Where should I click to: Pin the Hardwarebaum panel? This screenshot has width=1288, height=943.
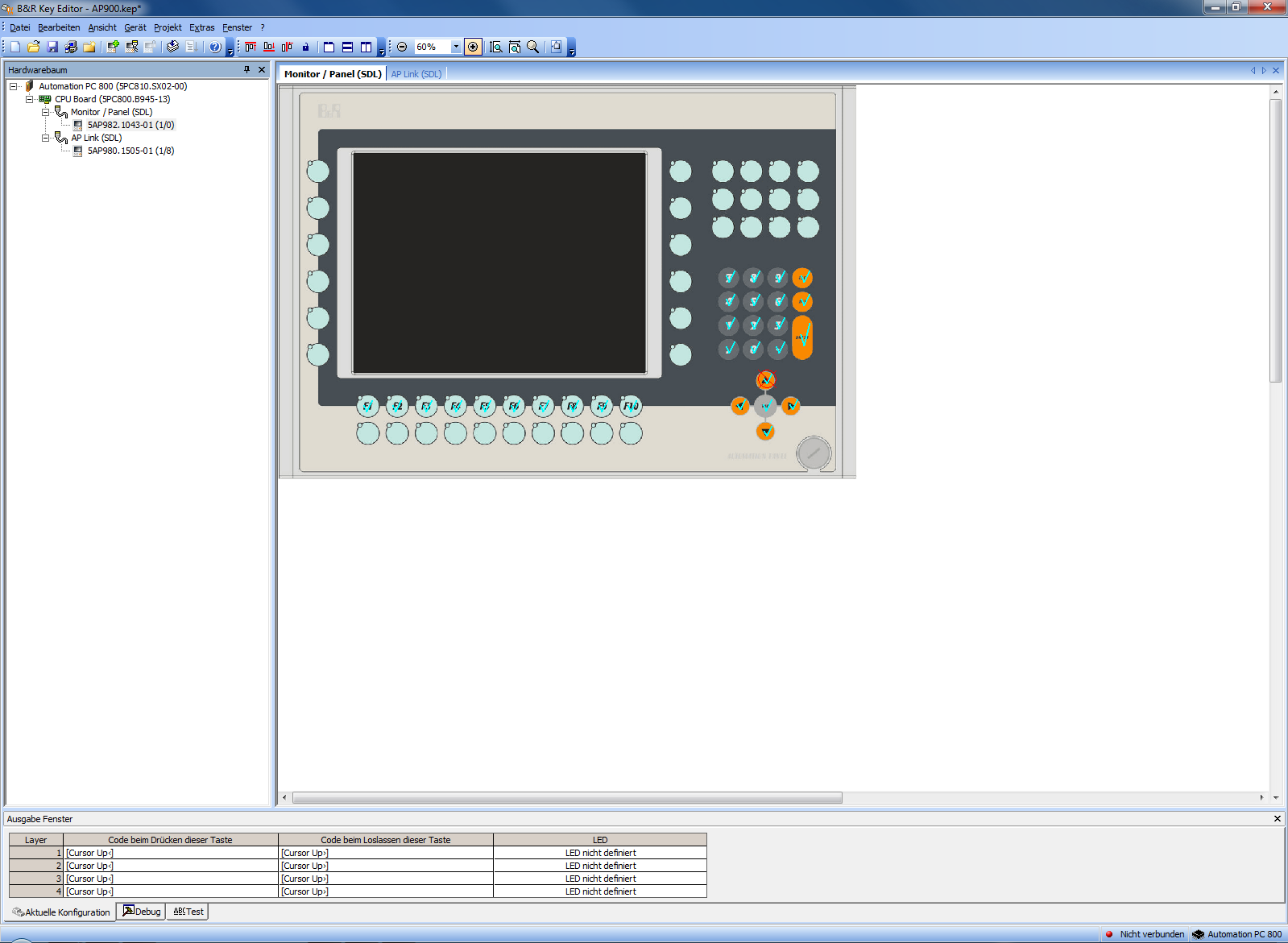[x=246, y=70]
